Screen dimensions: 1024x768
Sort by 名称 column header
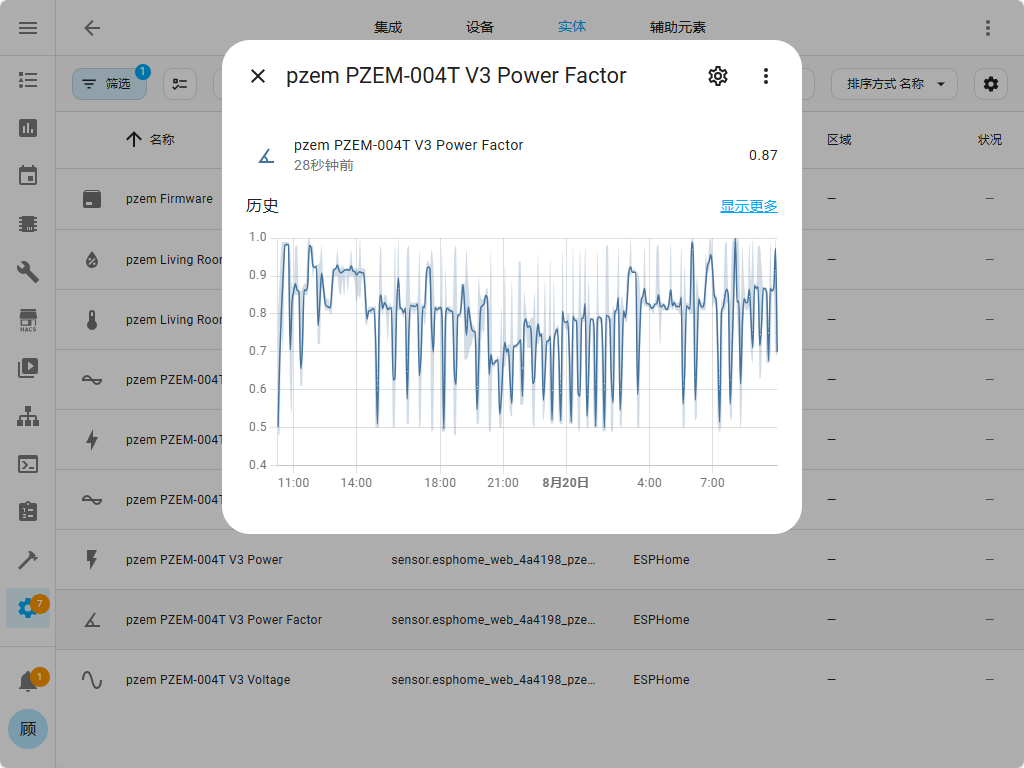tap(161, 140)
